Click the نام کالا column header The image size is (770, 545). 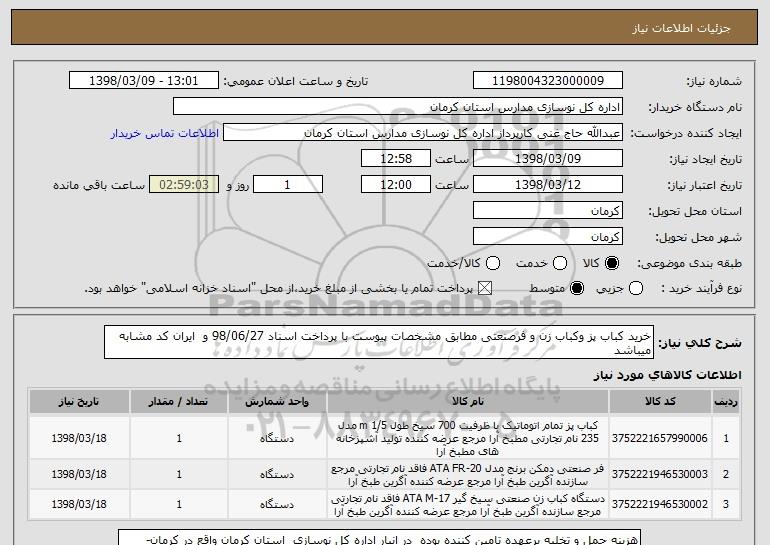468,402
